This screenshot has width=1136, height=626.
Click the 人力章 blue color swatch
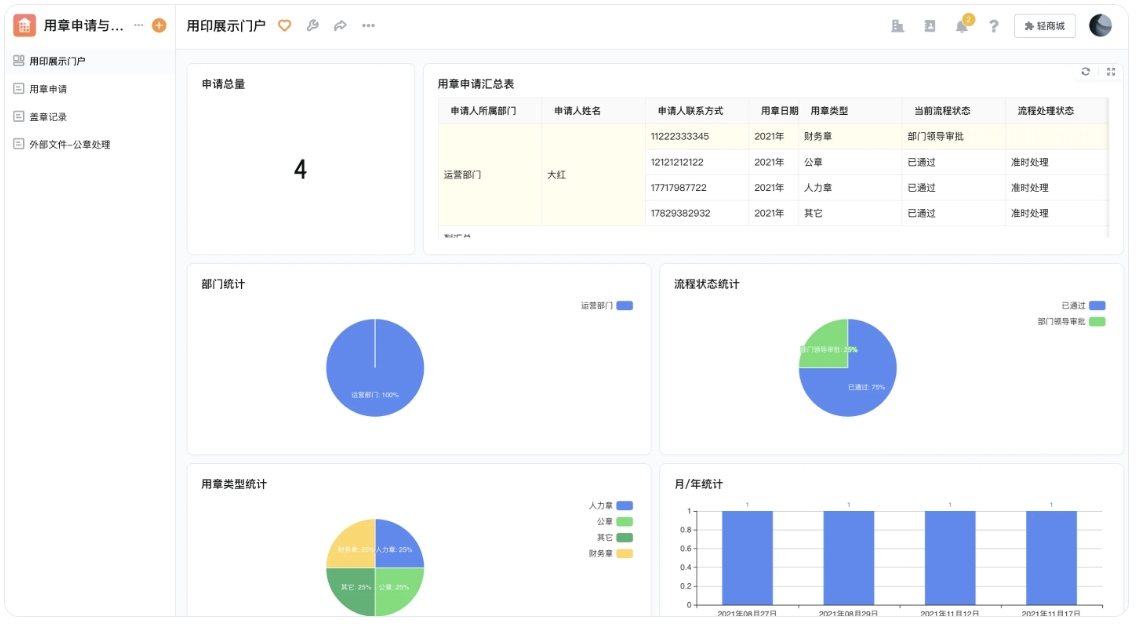624,504
